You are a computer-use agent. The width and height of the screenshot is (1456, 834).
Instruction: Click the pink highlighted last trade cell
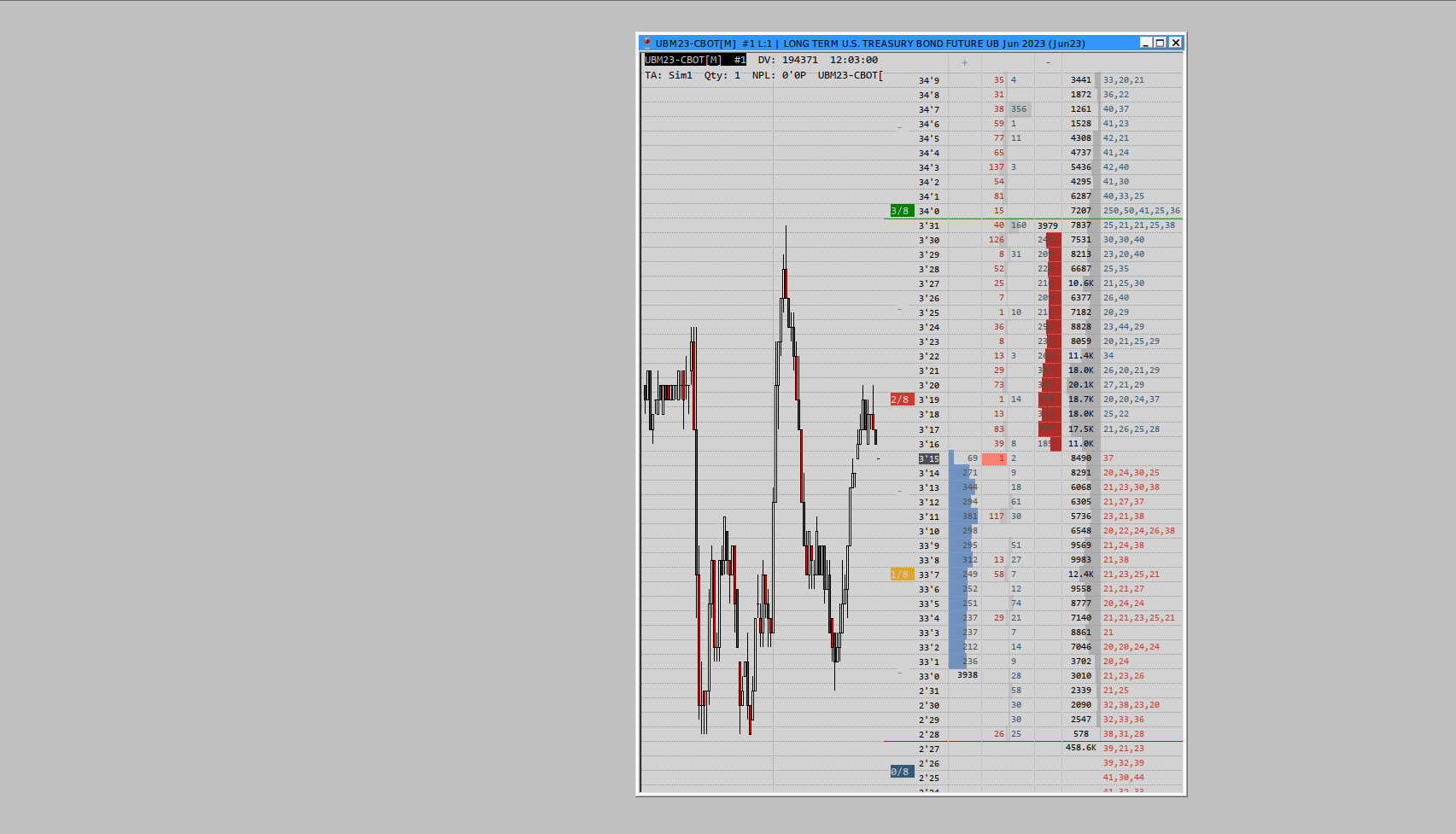point(994,458)
